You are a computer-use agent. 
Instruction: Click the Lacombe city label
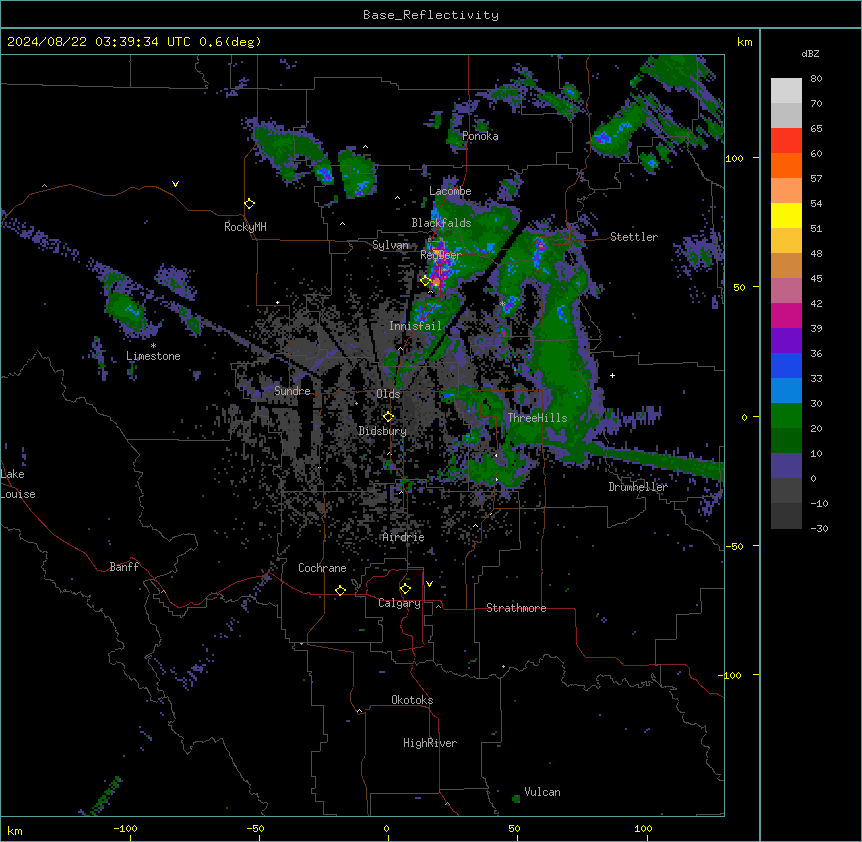[450, 191]
